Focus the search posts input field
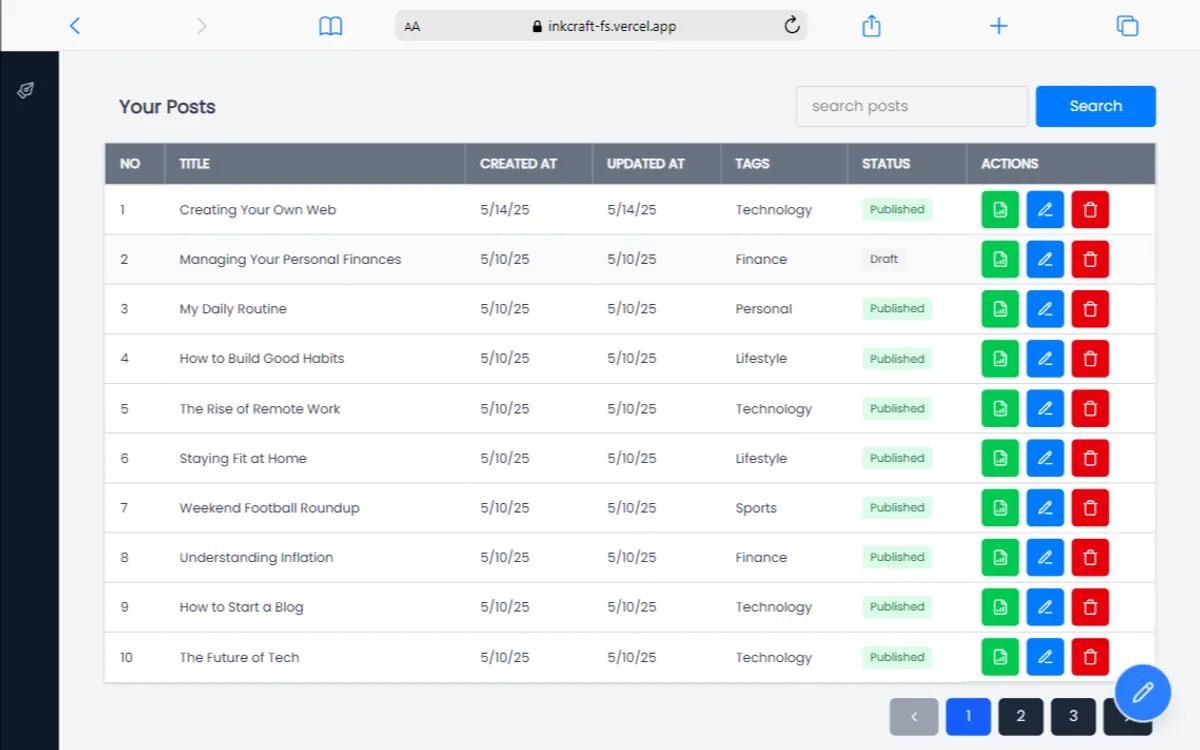The image size is (1200, 750). (x=912, y=106)
